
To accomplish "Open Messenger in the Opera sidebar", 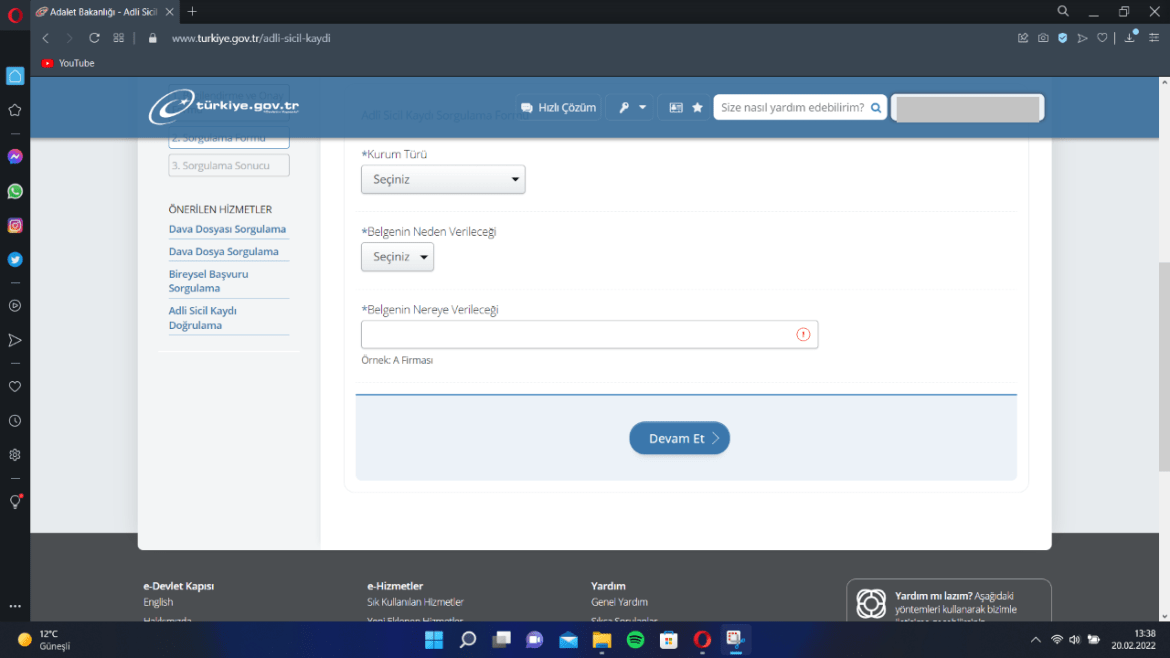I will [x=15, y=157].
